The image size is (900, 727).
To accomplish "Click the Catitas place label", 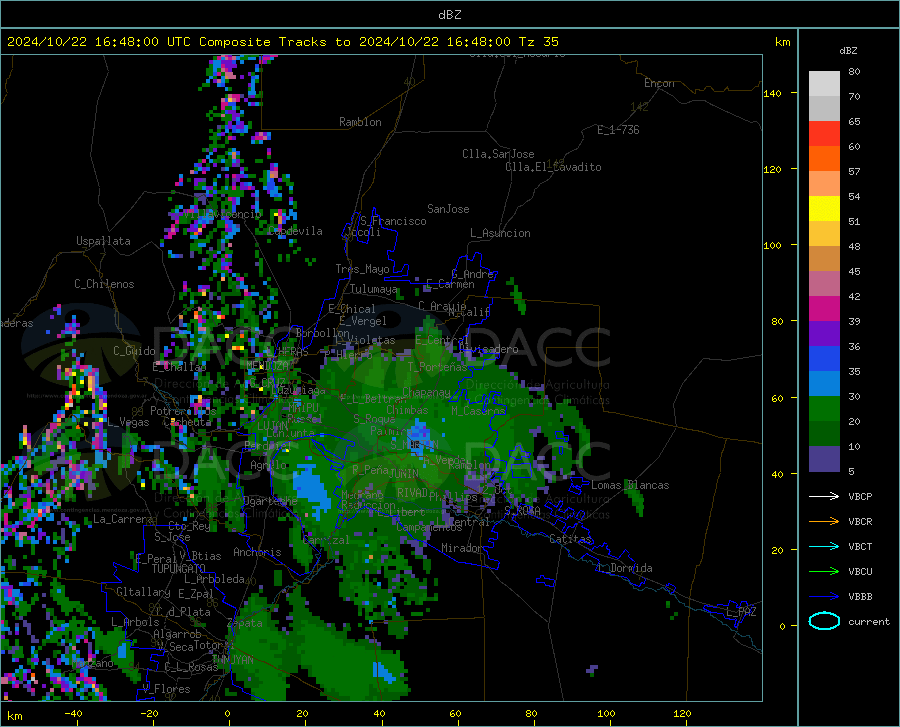I will (570, 539).
